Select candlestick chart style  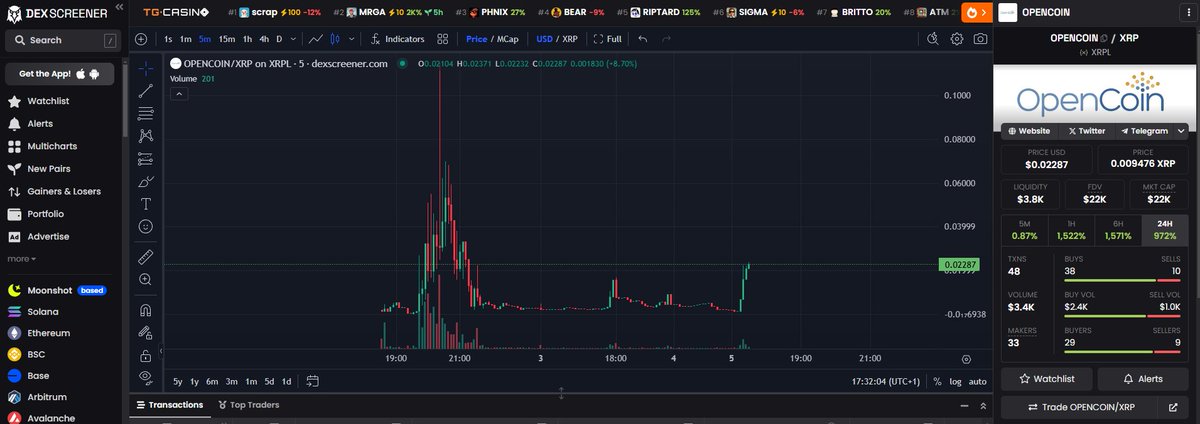(336, 39)
